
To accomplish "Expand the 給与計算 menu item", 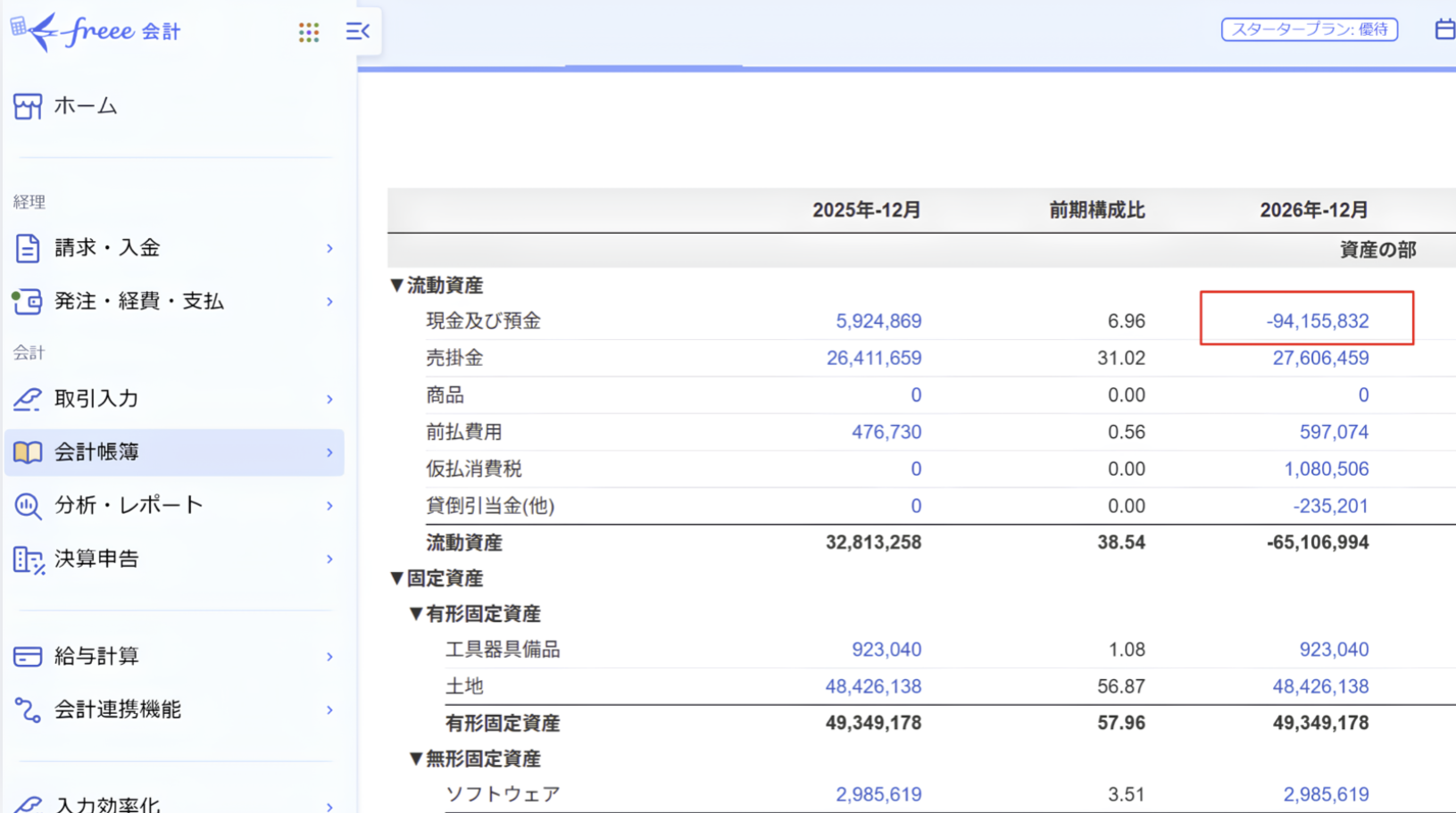I will click(174, 657).
